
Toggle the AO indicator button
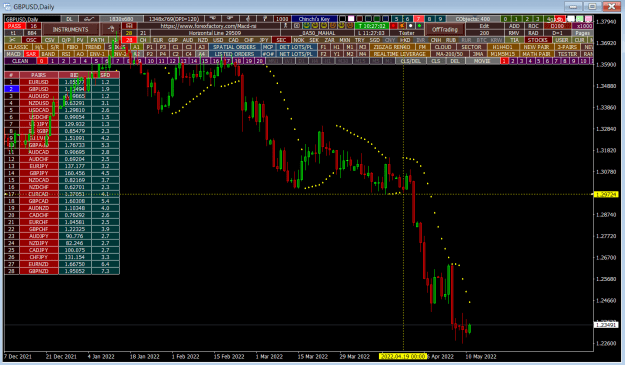pyautogui.click(x=80, y=54)
